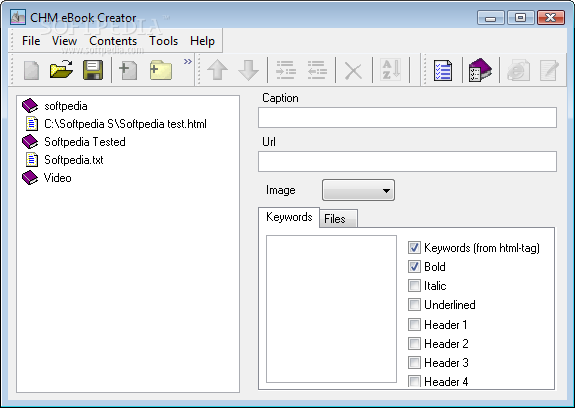Image resolution: width=575 pixels, height=408 pixels.
Task: Enable the Italic checkbox
Action: [x=414, y=286]
